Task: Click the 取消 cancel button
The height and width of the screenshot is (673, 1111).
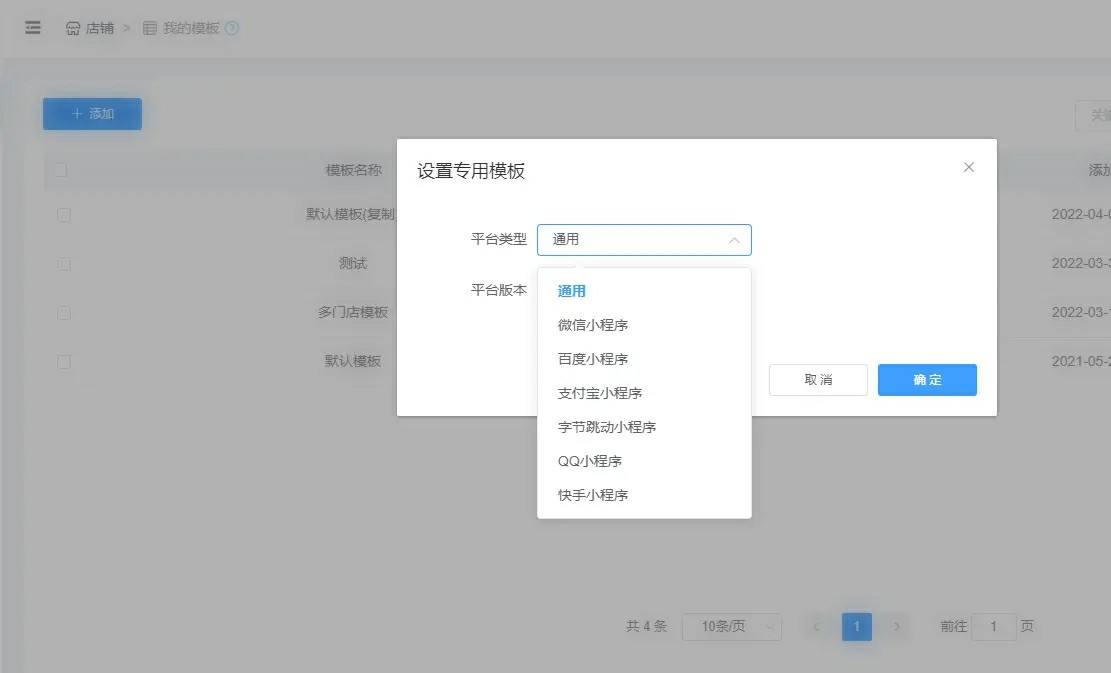Action: [818, 380]
